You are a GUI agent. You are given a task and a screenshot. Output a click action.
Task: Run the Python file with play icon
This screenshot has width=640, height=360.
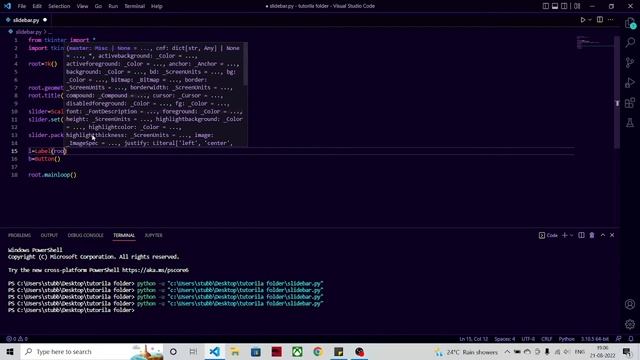pos(583,20)
